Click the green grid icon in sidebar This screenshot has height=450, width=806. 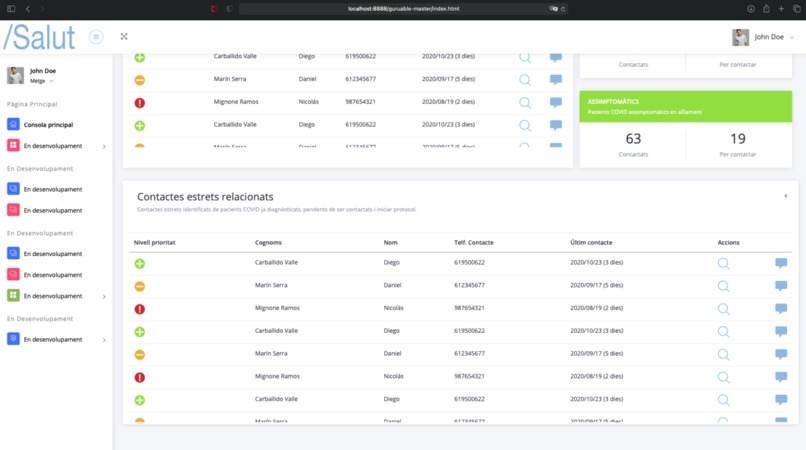click(x=13, y=295)
